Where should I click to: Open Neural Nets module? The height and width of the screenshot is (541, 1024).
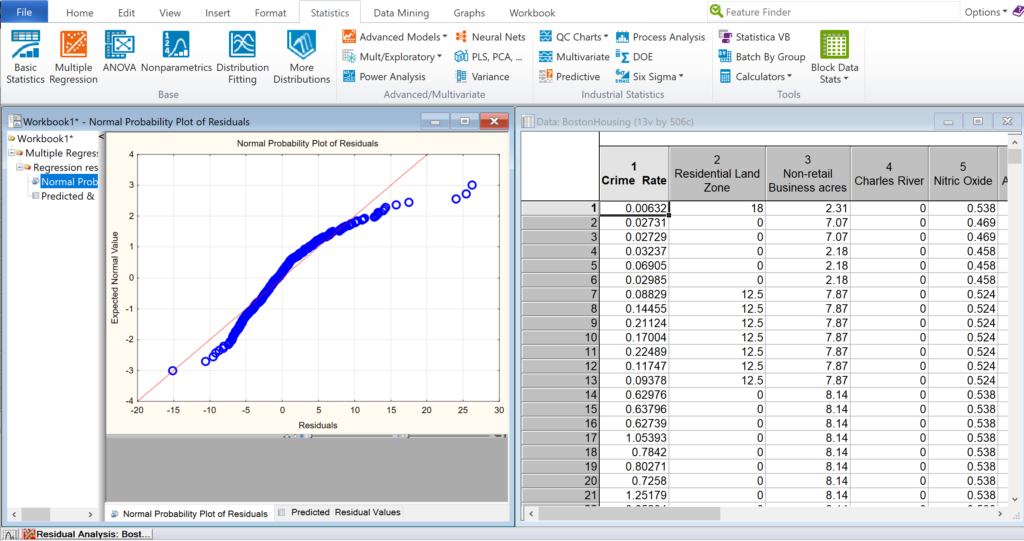point(491,37)
